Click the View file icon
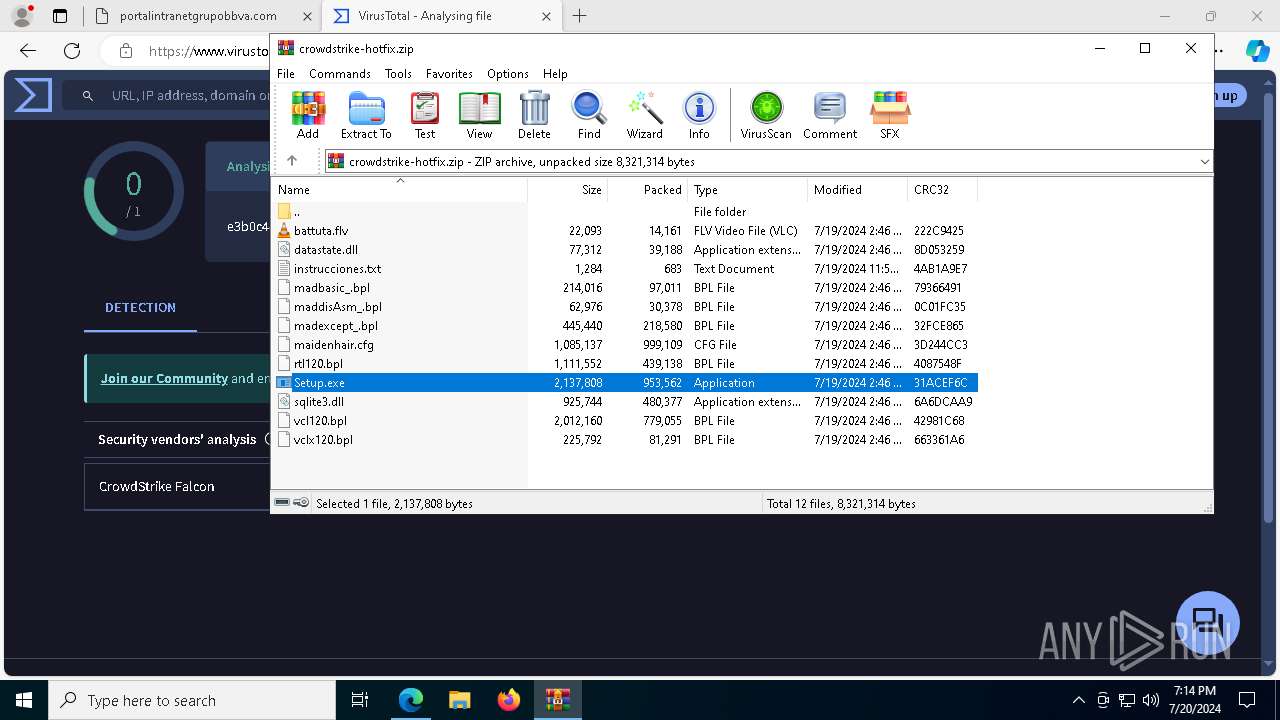 (x=479, y=115)
